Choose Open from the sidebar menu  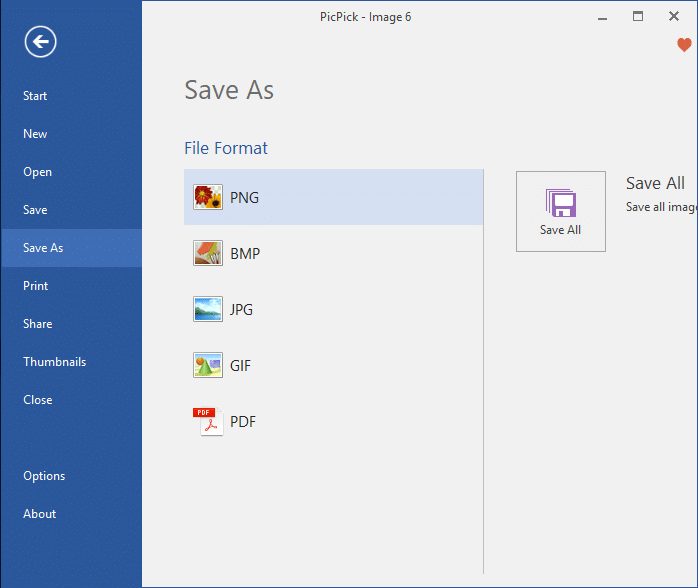tap(37, 172)
